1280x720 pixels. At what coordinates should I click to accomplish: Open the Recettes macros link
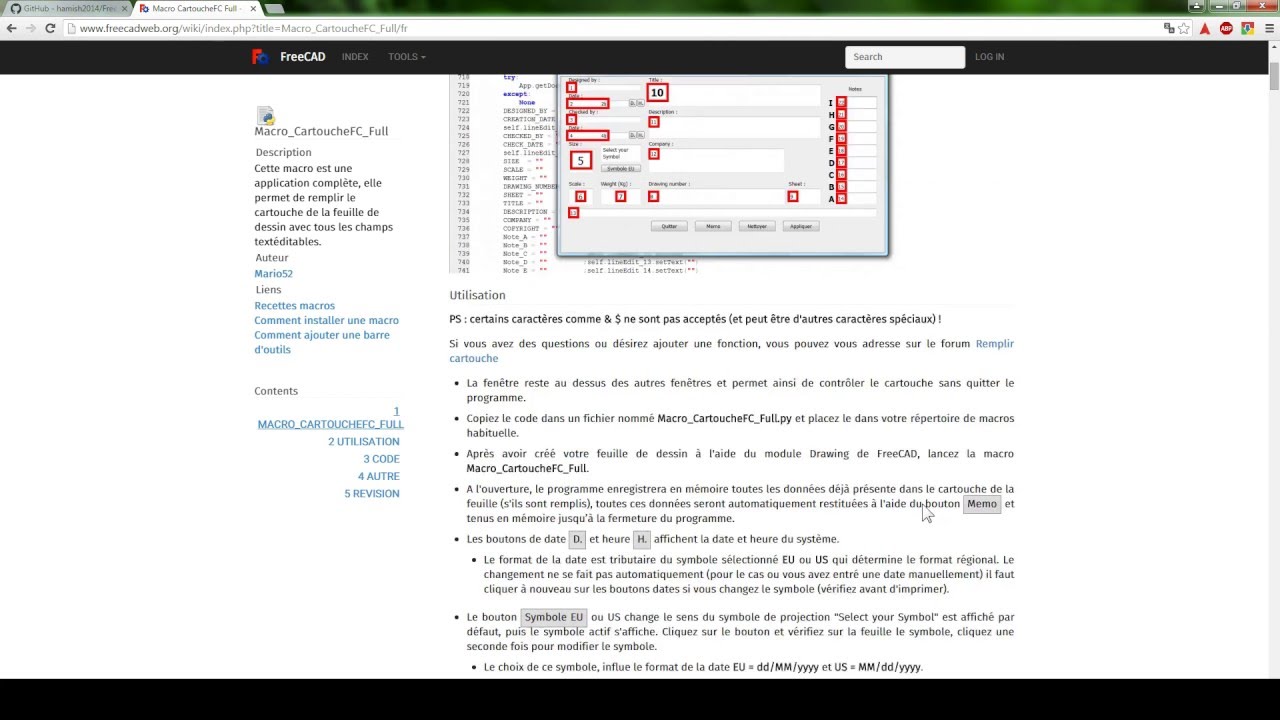[x=294, y=306]
